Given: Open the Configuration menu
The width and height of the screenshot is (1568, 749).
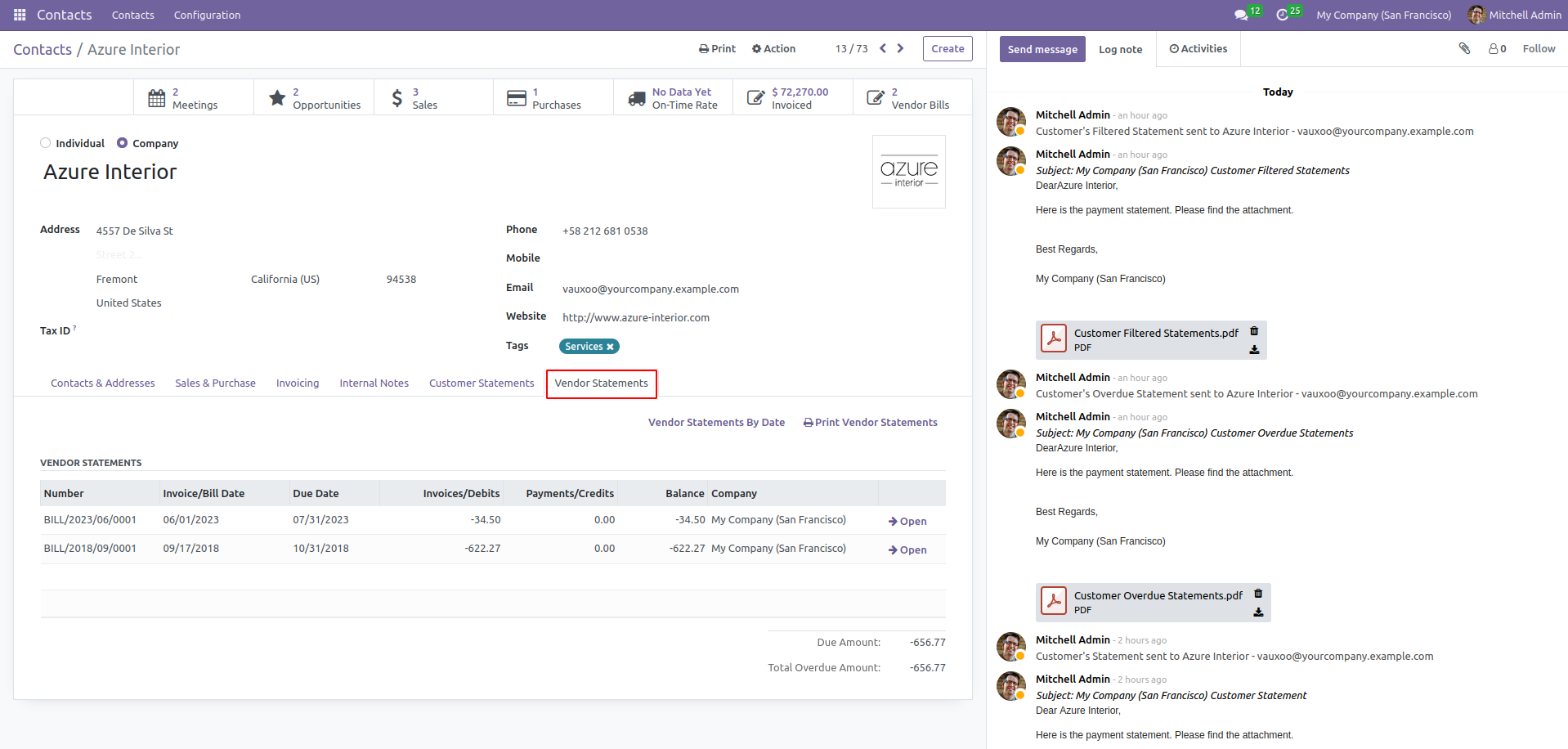Looking at the screenshot, I should coord(207,15).
